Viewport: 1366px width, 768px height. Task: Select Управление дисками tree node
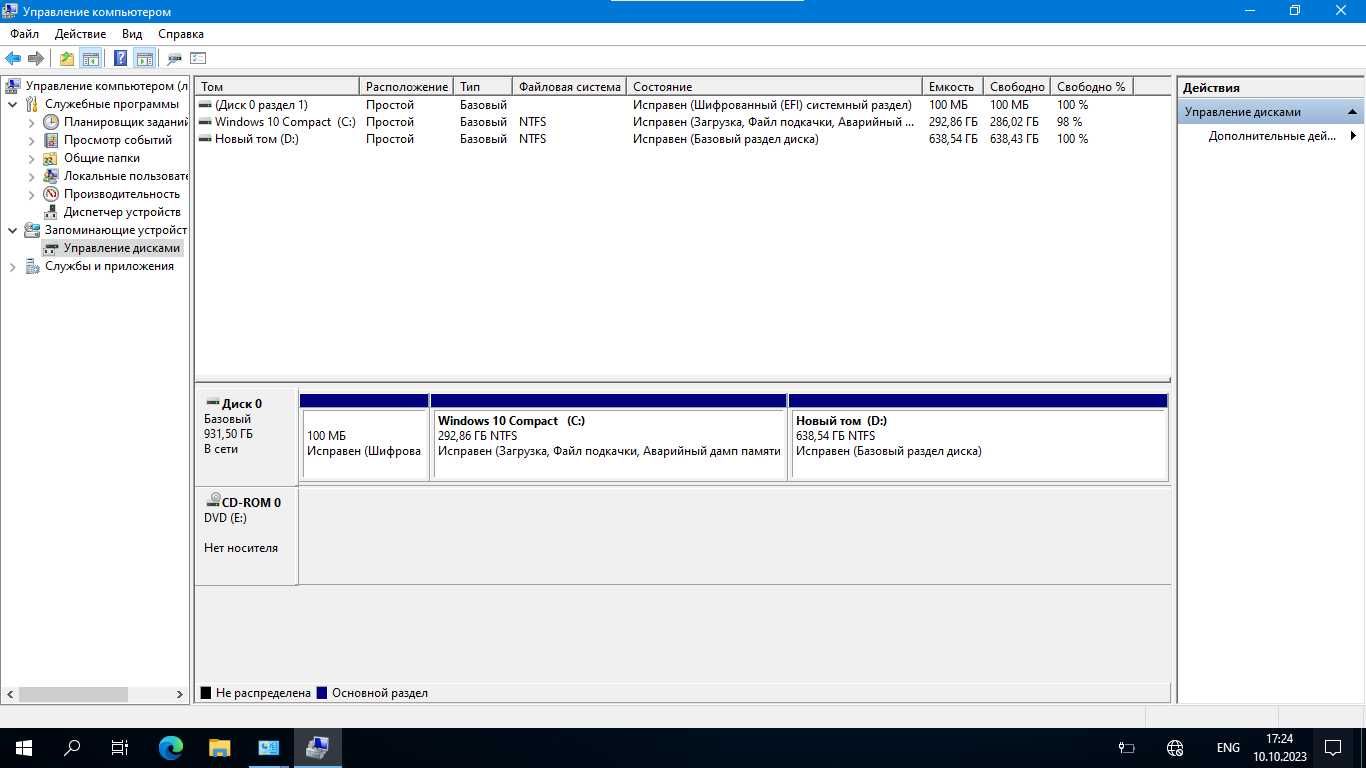113,248
